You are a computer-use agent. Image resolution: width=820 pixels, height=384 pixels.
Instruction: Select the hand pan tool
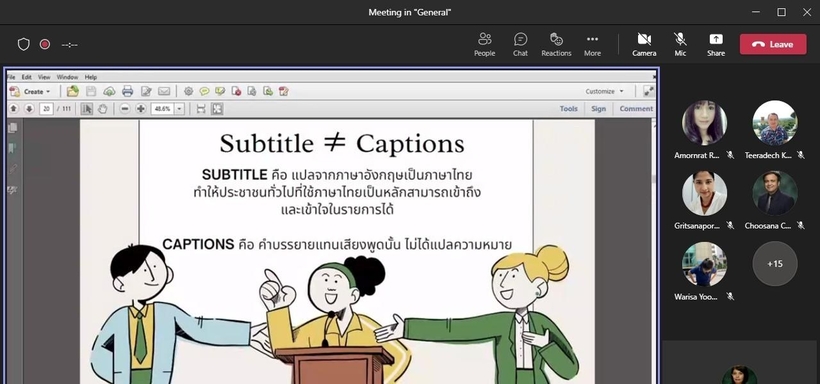(102, 109)
